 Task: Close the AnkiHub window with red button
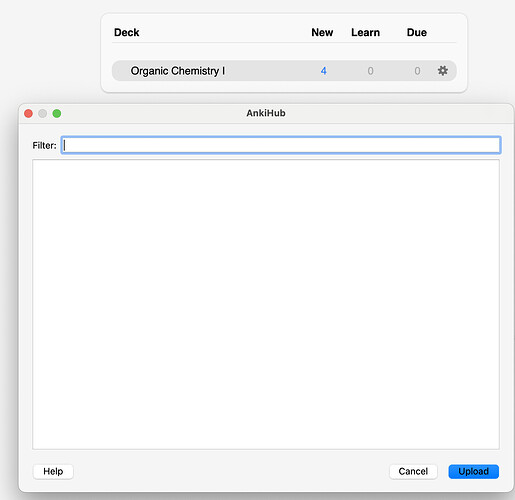click(x=28, y=114)
